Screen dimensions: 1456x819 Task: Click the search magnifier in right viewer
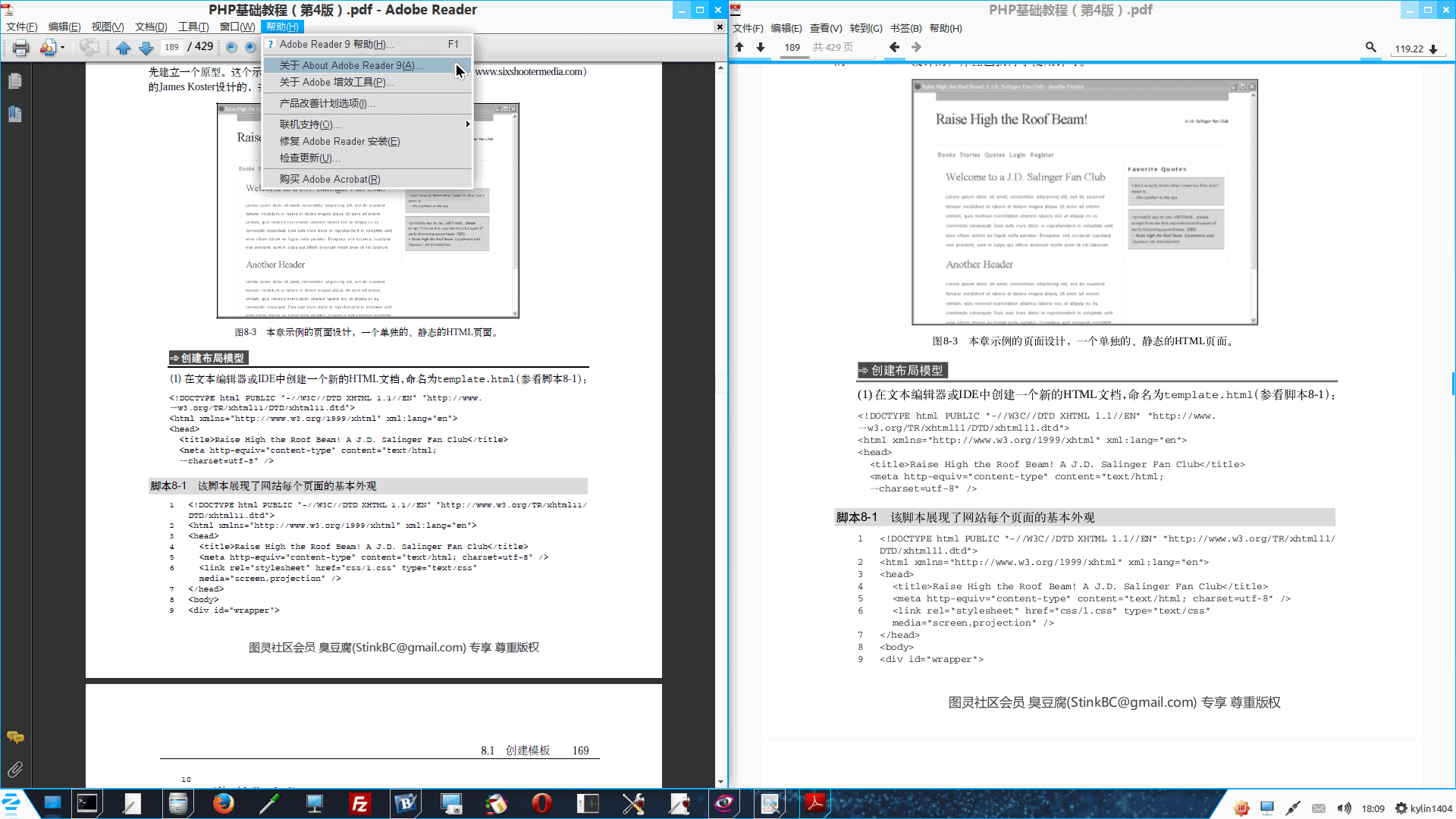coord(1371,47)
